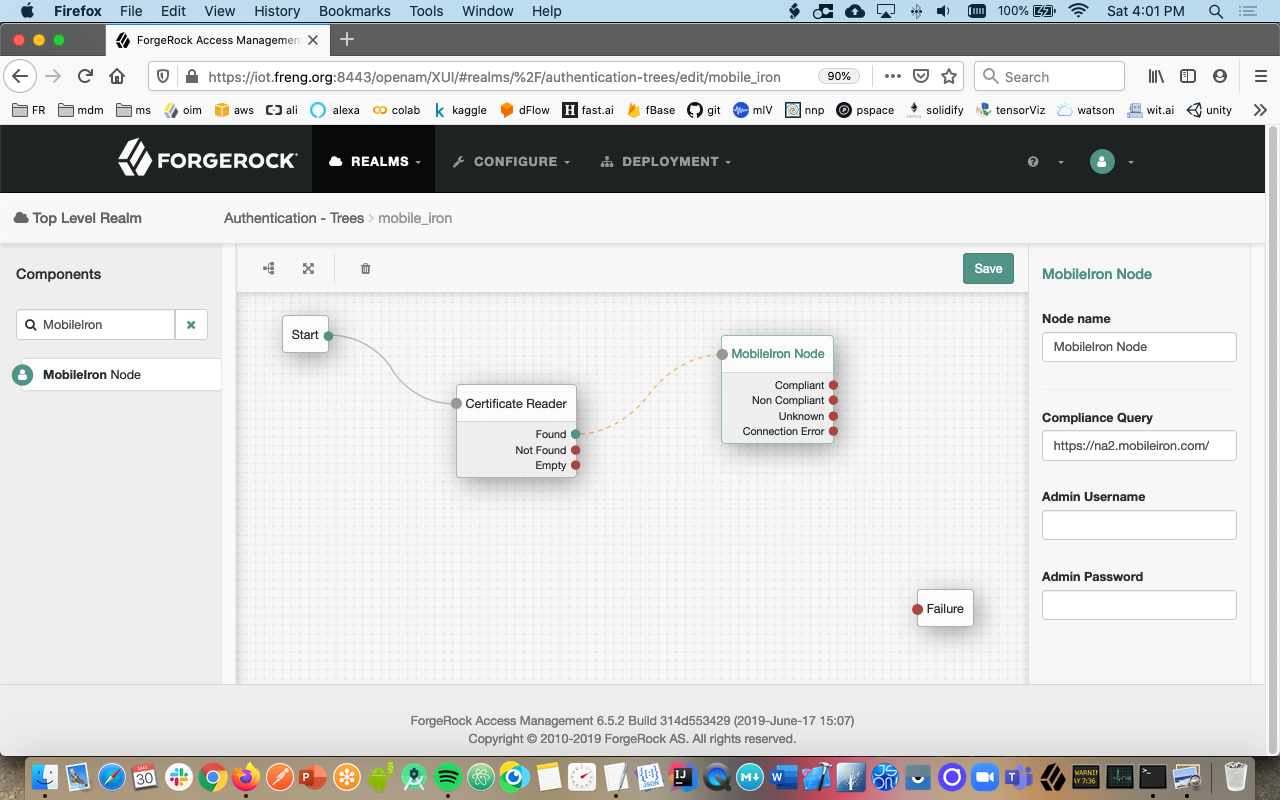Screen dimensions: 1280x800
Task: Open the DEPLOYMENT dropdown menu
Action: click(665, 161)
